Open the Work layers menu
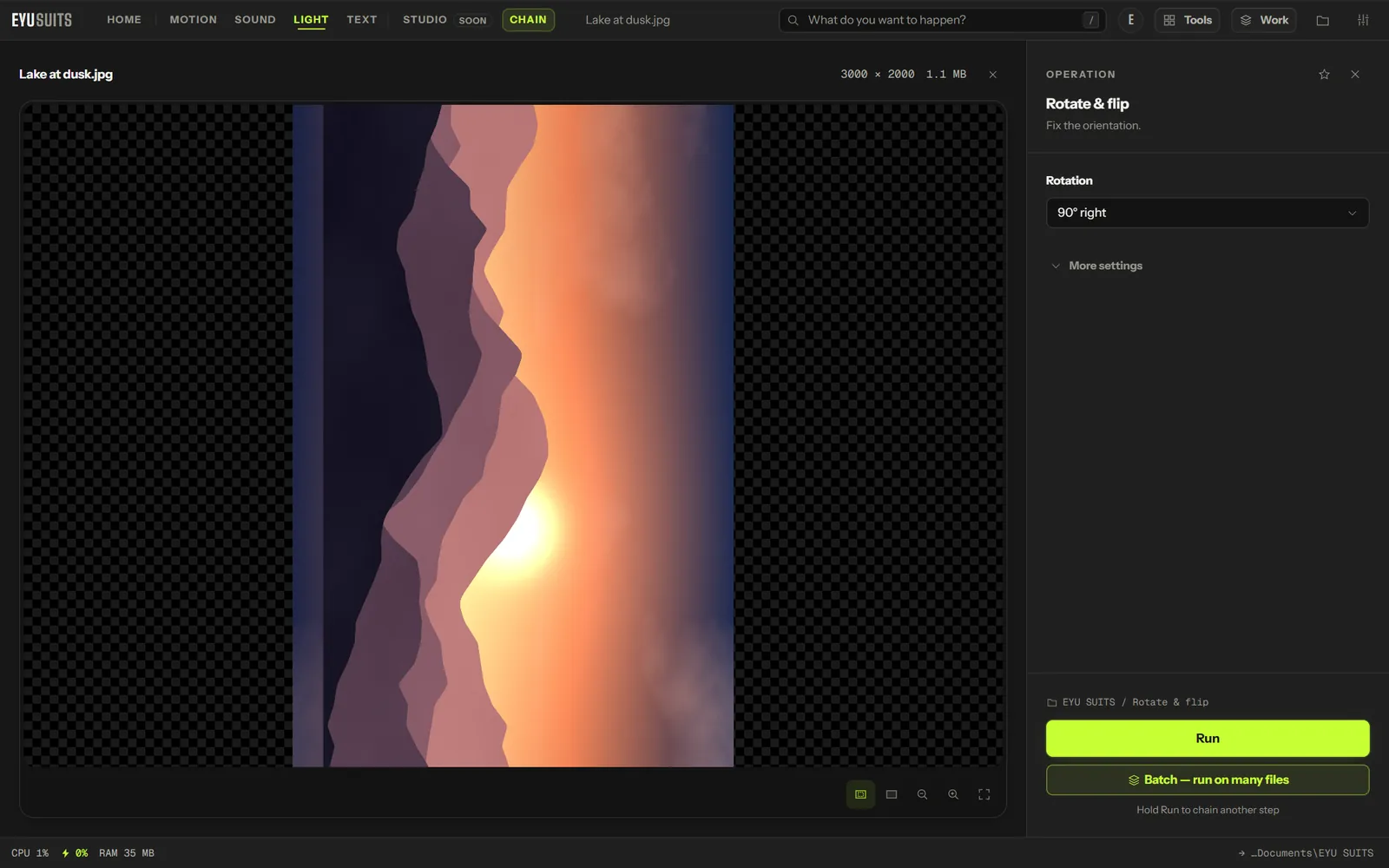The height and width of the screenshot is (868, 1389). point(1264,20)
